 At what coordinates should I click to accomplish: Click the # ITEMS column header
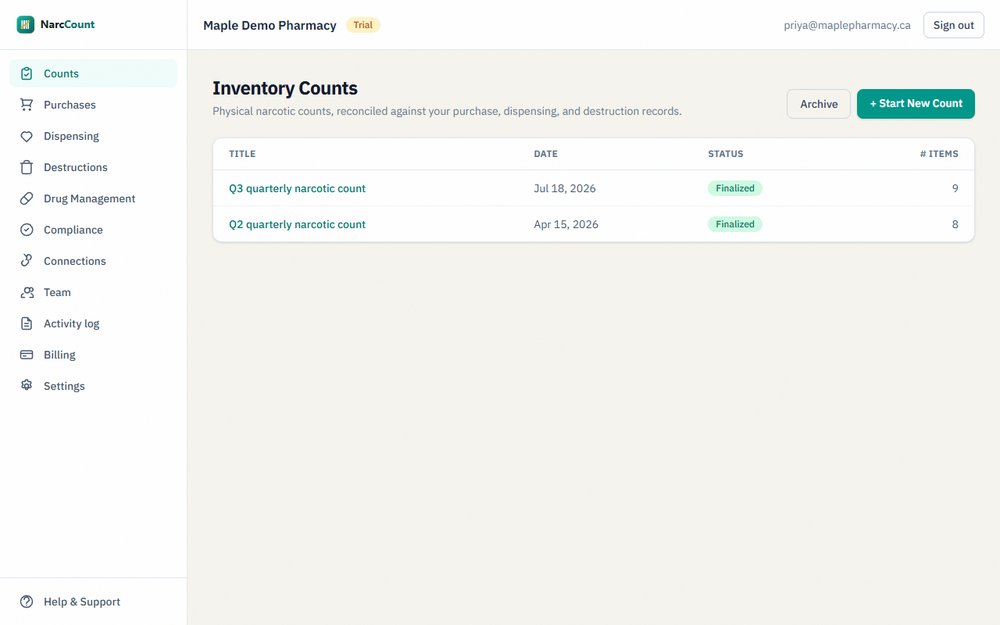[939, 154]
